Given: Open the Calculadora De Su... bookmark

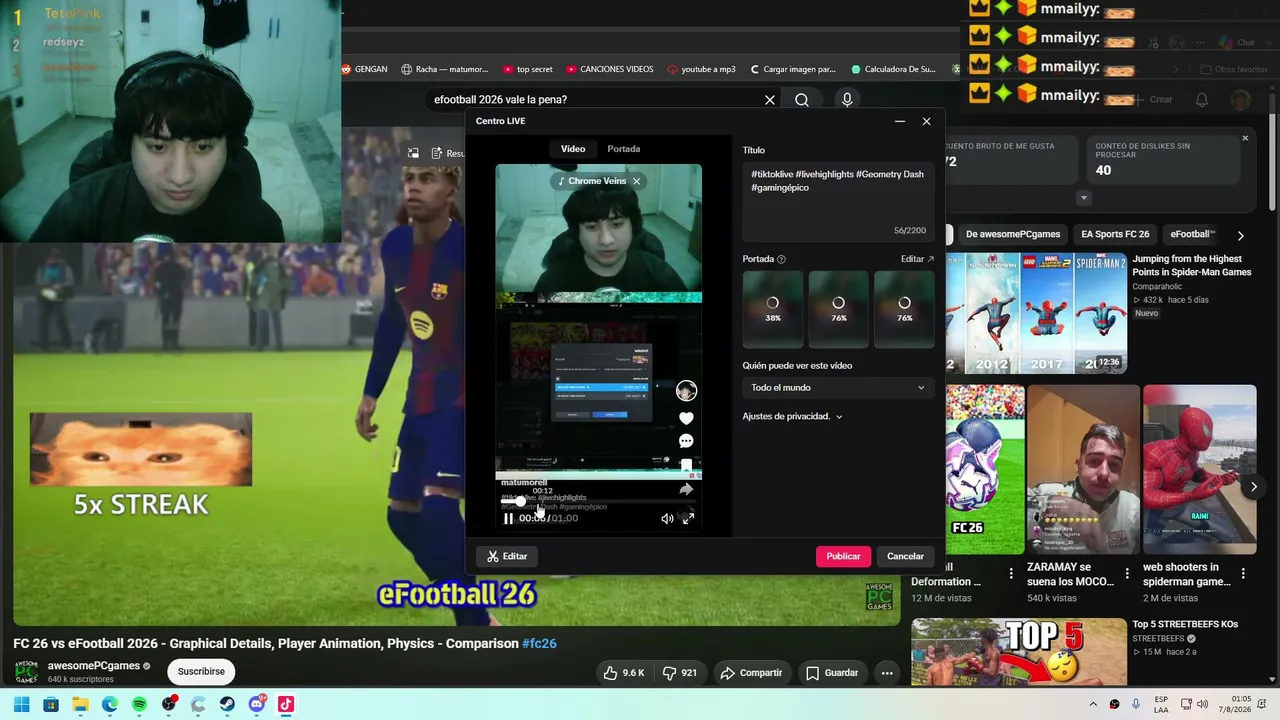Looking at the screenshot, I should 893,69.
